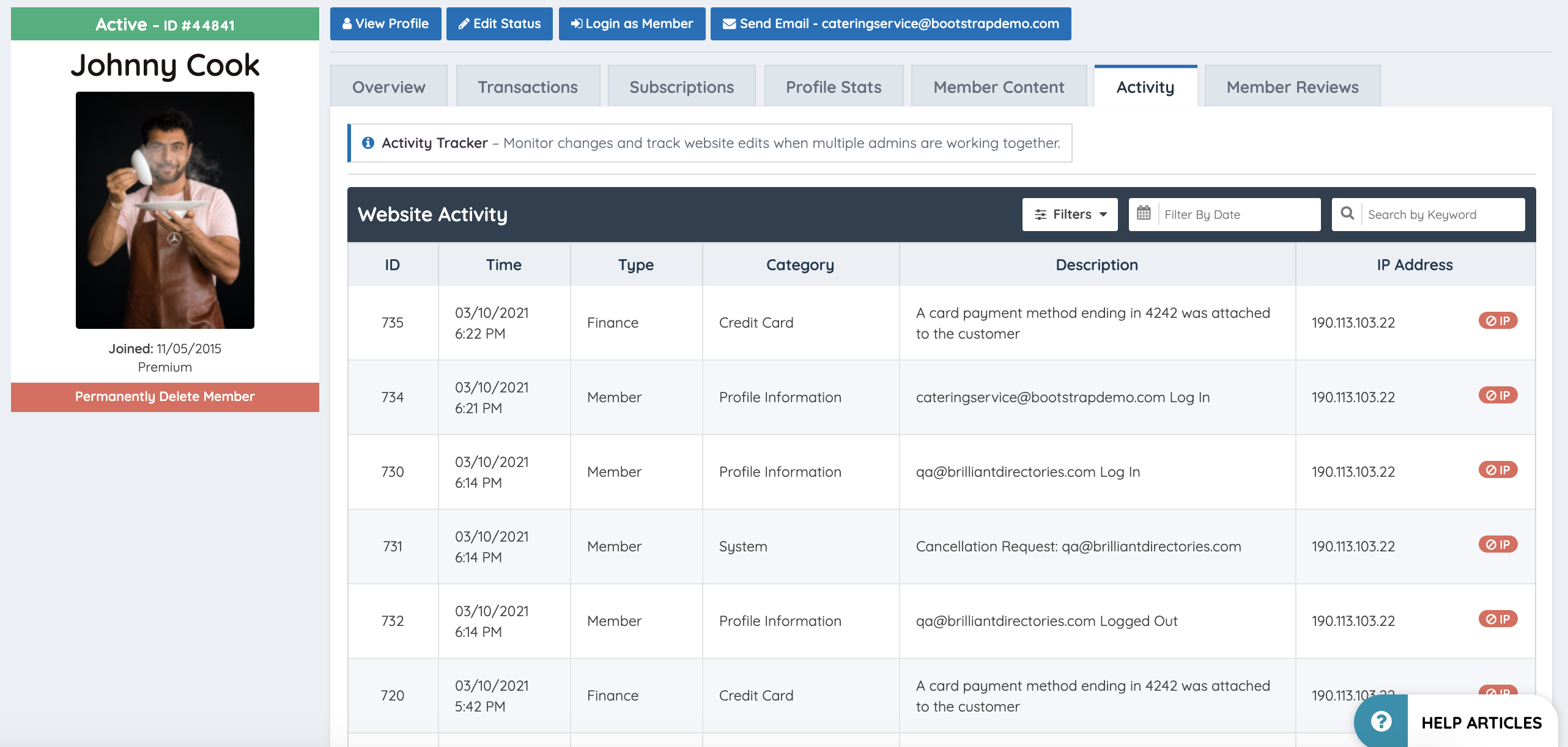1568x747 pixels.
Task: Click the Search by Keyword field
Action: click(1442, 215)
